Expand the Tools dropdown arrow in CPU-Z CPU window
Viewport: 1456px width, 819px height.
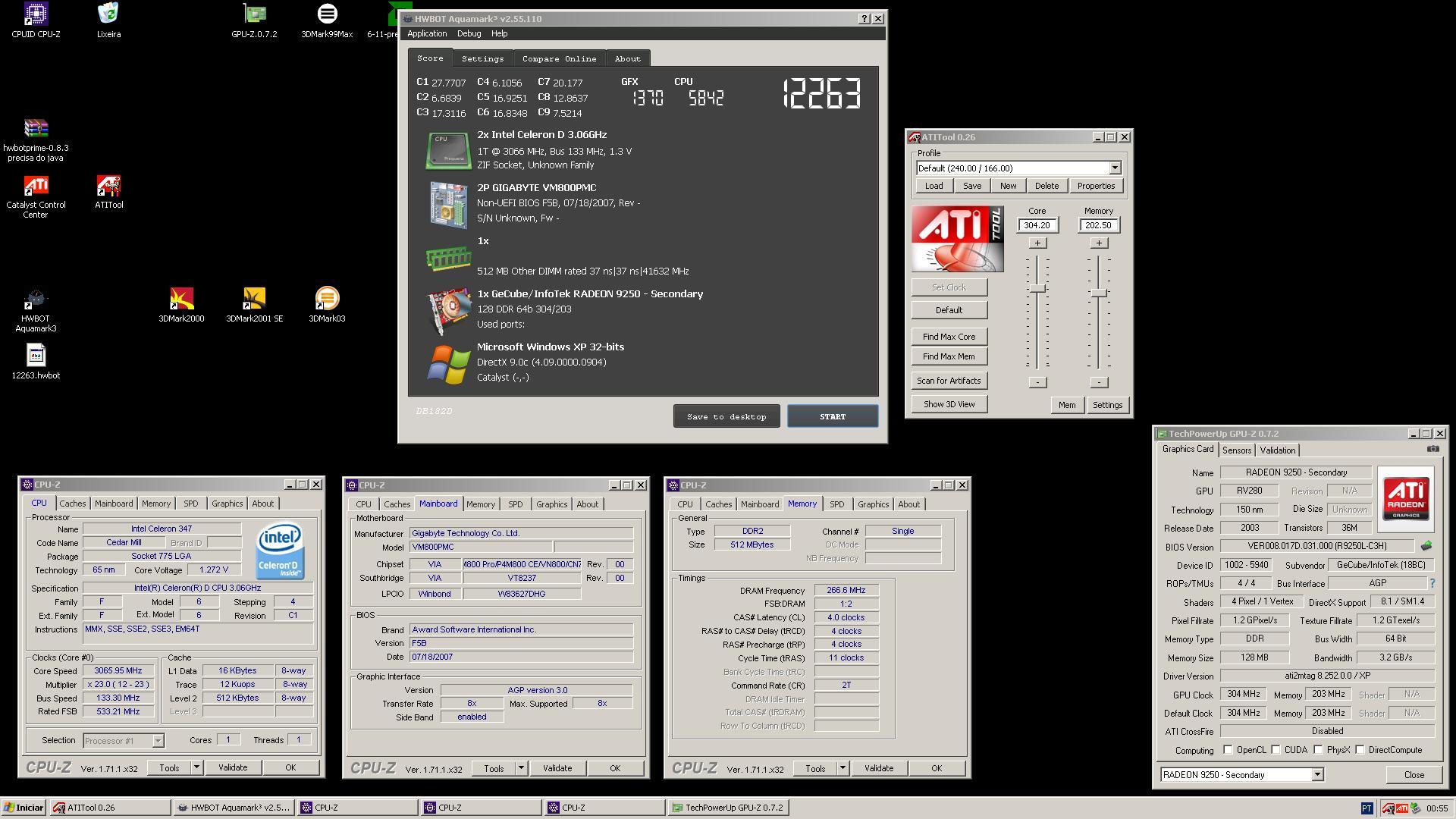(x=196, y=767)
